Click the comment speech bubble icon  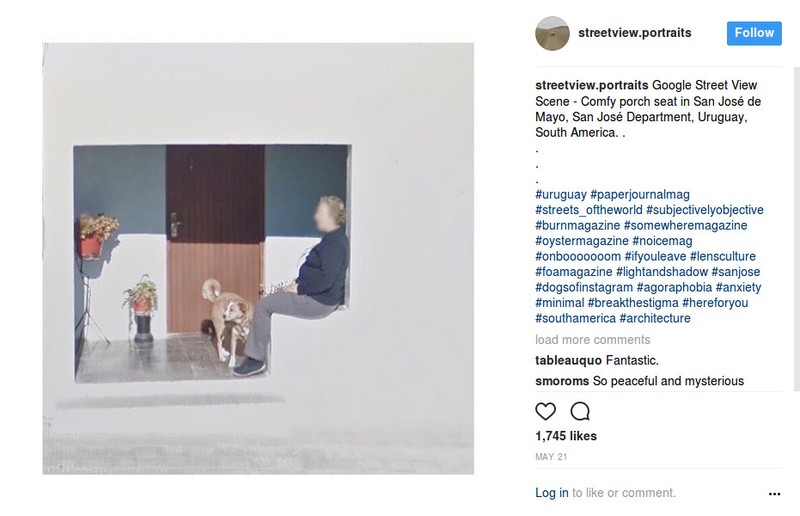coord(580,411)
